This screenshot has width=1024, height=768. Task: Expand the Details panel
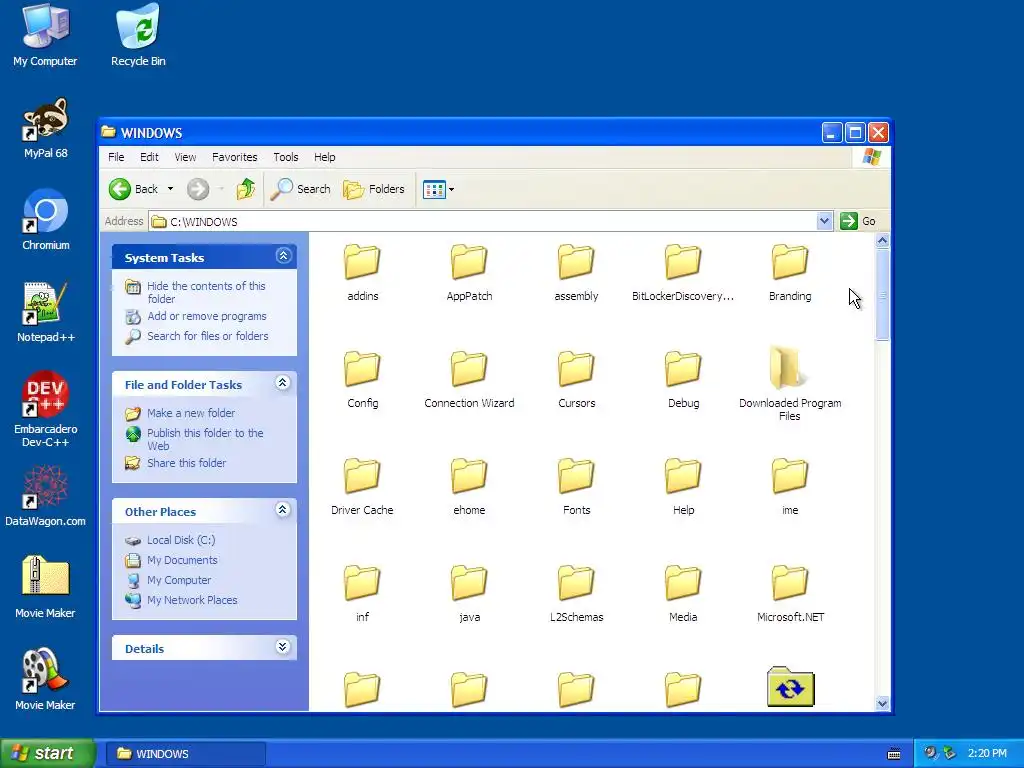pos(283,647)
